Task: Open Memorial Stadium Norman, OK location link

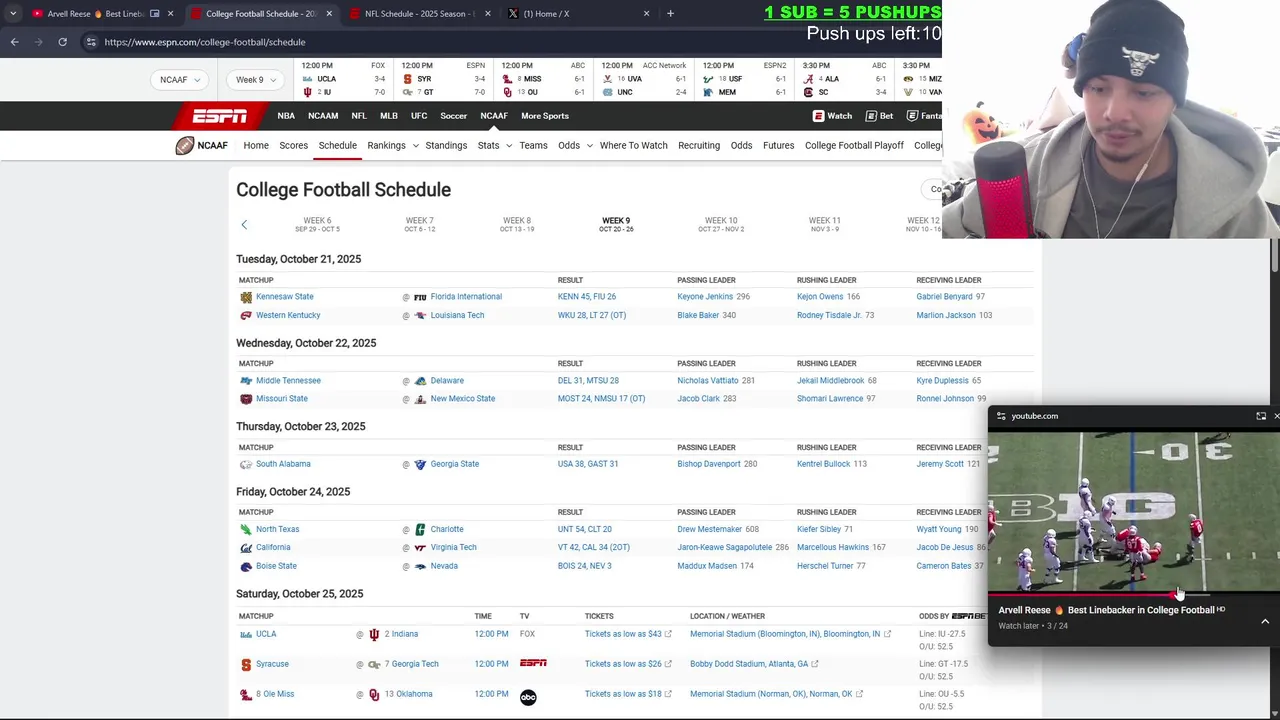Action: 775,694
